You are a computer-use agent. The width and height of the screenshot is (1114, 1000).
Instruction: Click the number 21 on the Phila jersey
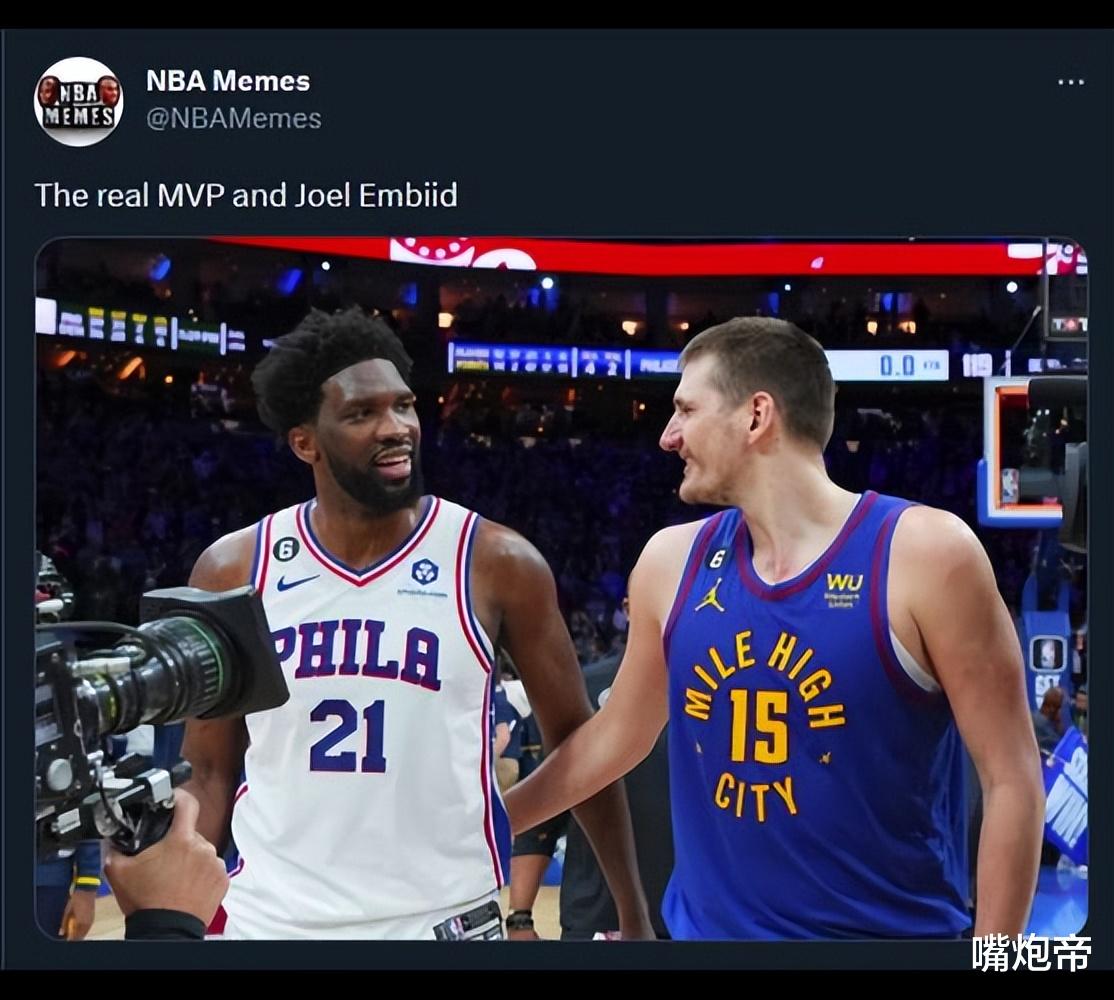tap(348, 736)
